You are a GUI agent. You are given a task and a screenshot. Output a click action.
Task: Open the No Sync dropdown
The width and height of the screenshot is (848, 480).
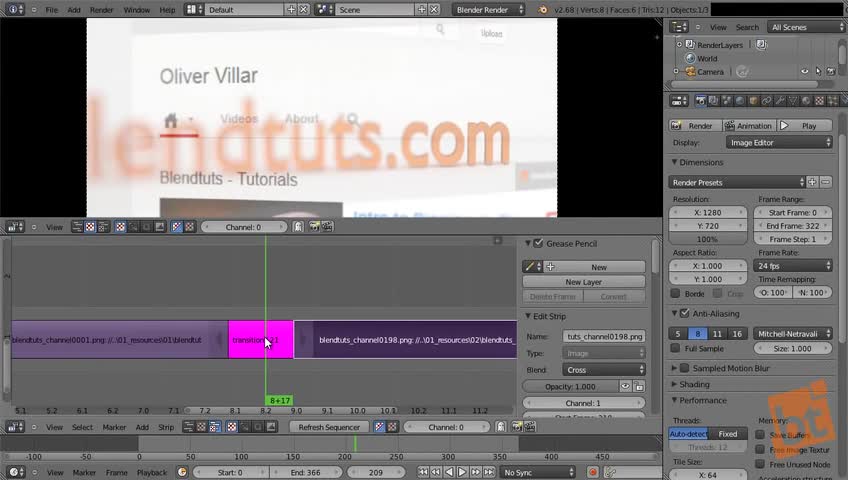click(538, 472)
